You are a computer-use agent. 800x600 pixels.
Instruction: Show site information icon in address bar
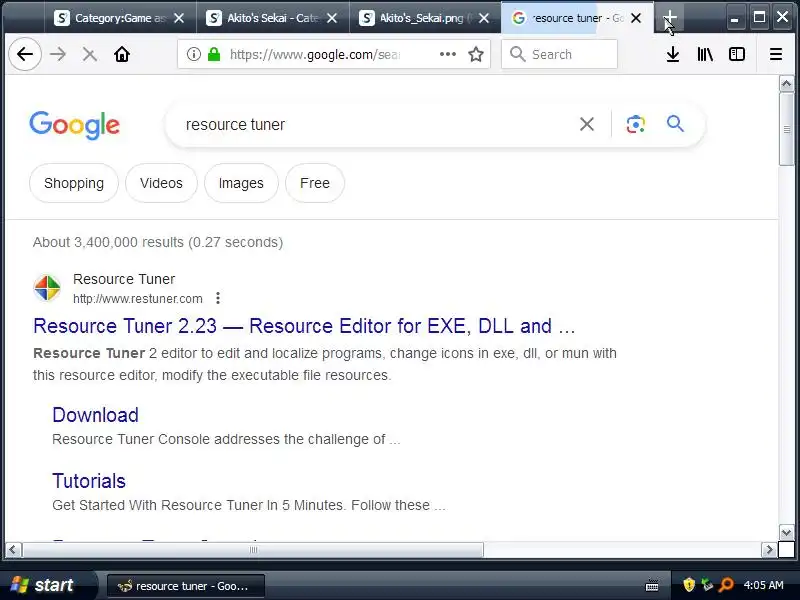click(x=193, y=54)
